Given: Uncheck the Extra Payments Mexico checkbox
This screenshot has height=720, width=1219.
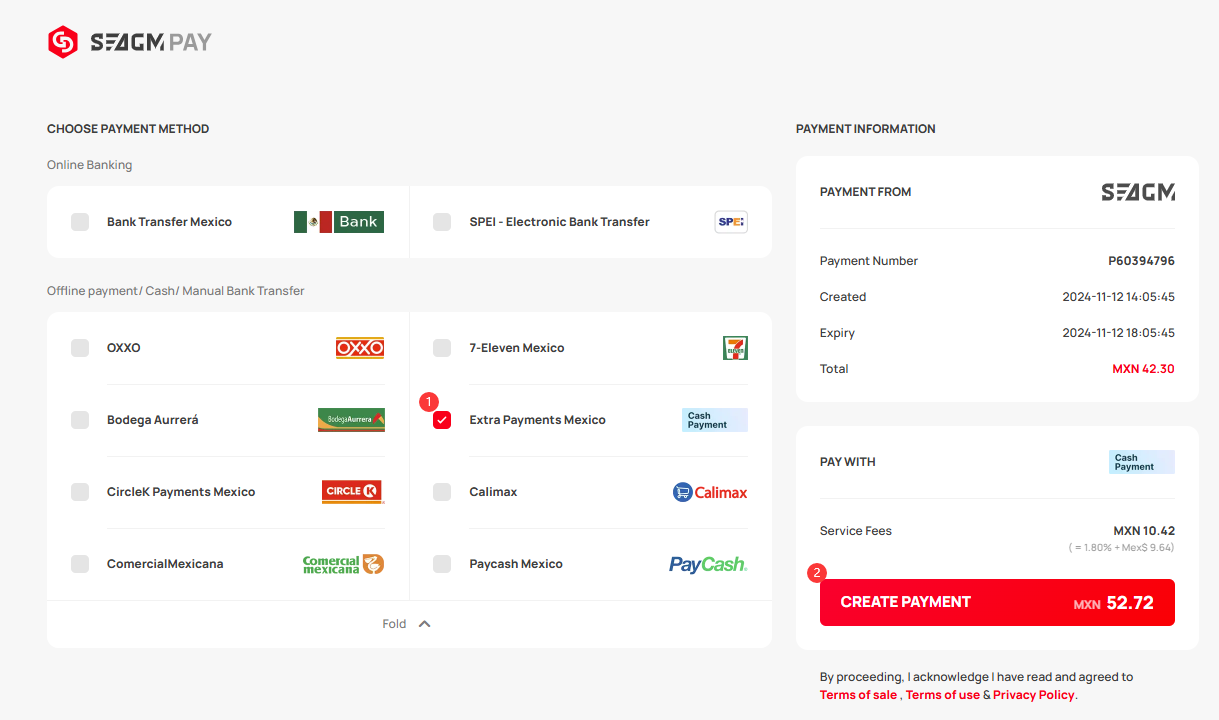Looking at the screenshot, I should 442,420.
